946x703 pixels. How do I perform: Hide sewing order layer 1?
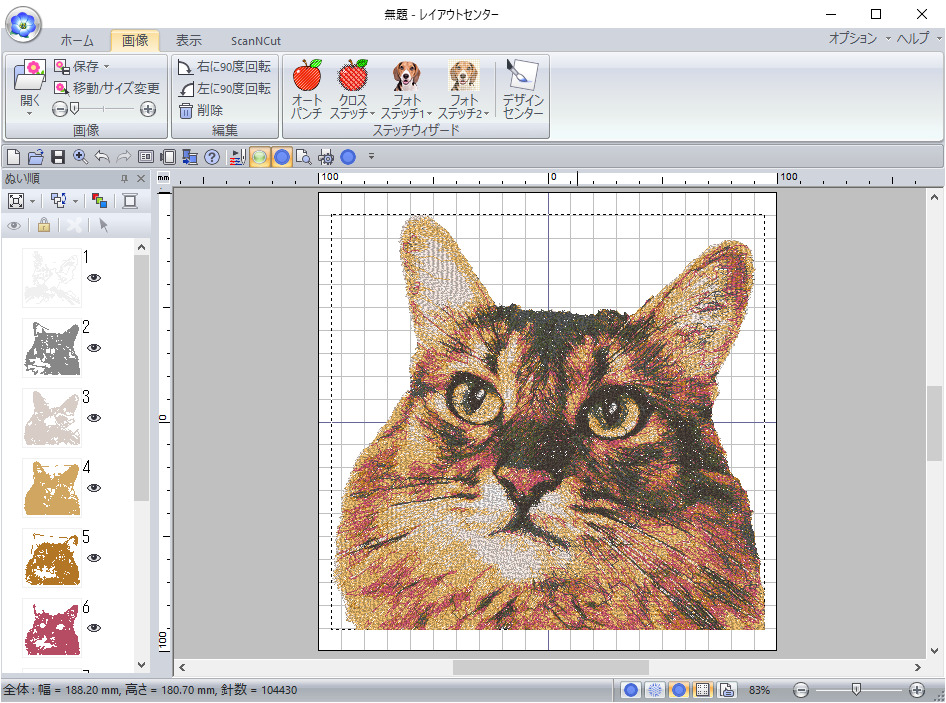[94, 278]
